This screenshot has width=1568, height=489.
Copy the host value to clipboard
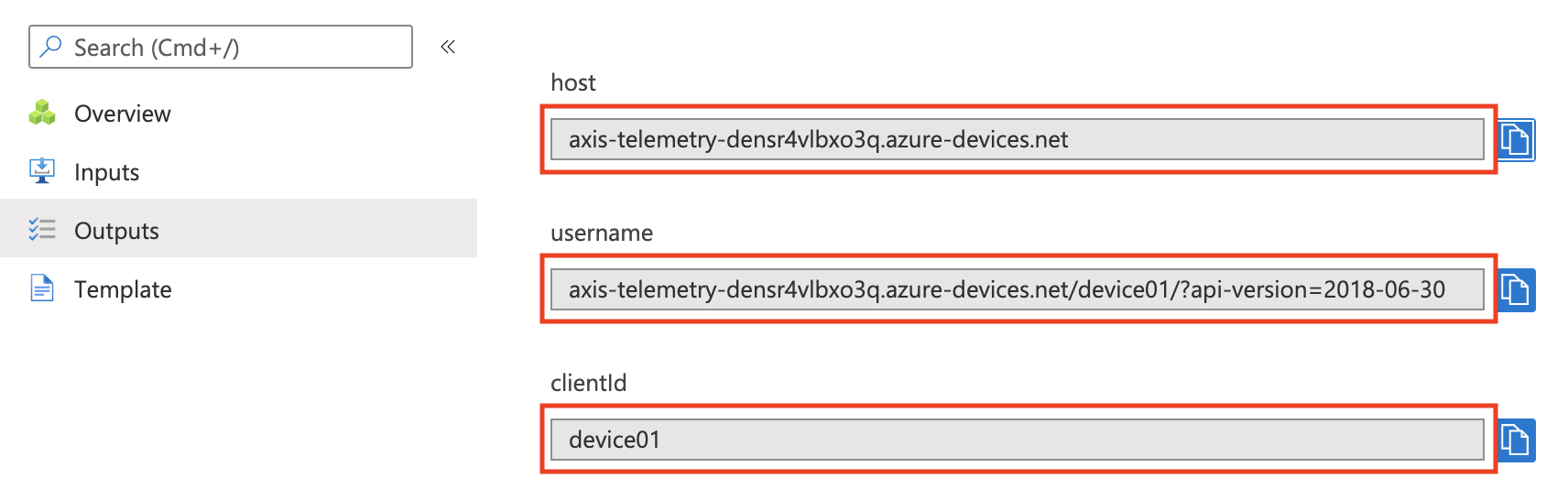pyautogui.click(x=1517, y=140)
